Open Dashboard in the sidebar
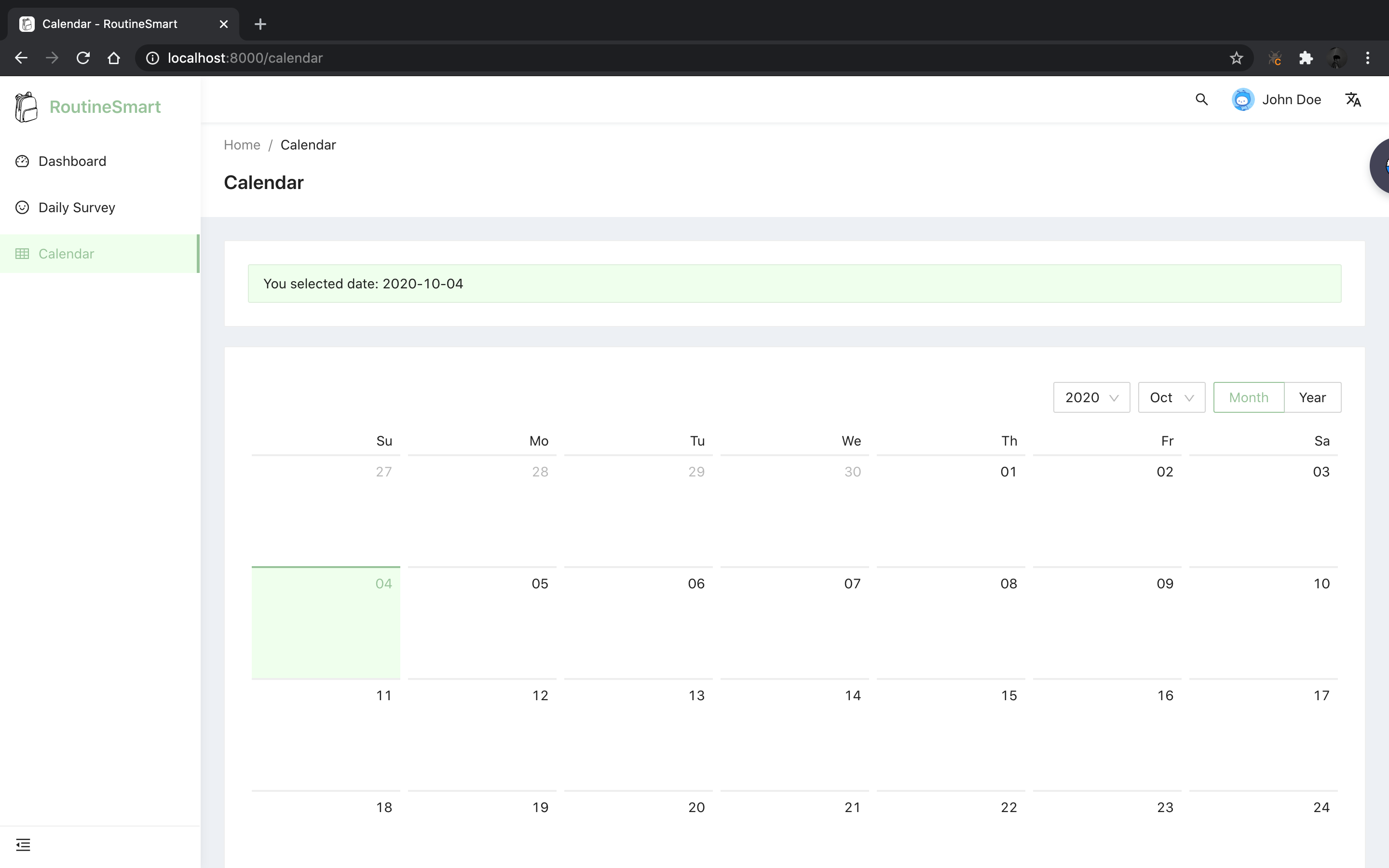1389x868 pixels. click(x=72, y=162)
